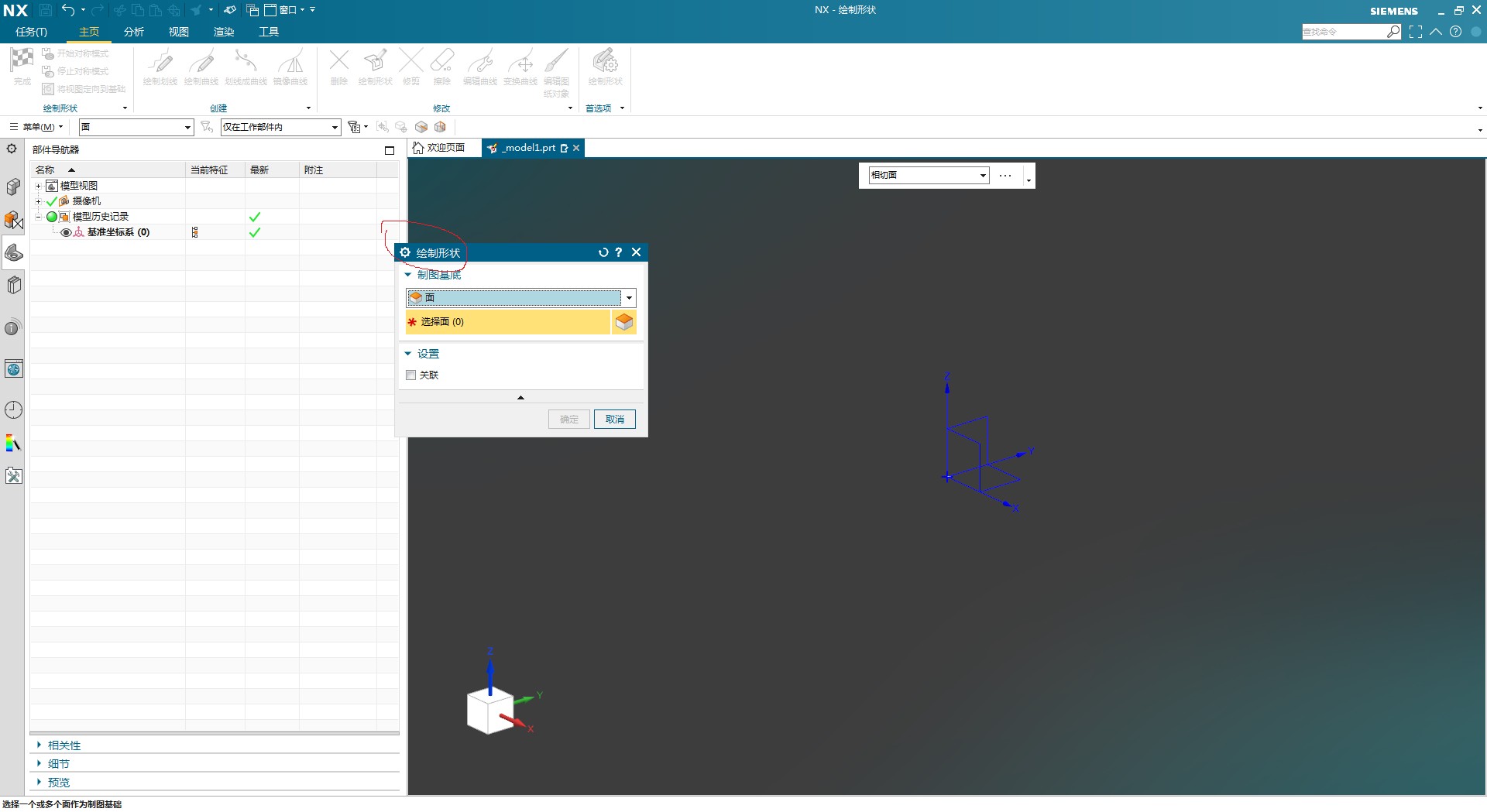Screen dimensions: 1487x812
Task: Click the undo arrow icon
Action: [68, 10]
